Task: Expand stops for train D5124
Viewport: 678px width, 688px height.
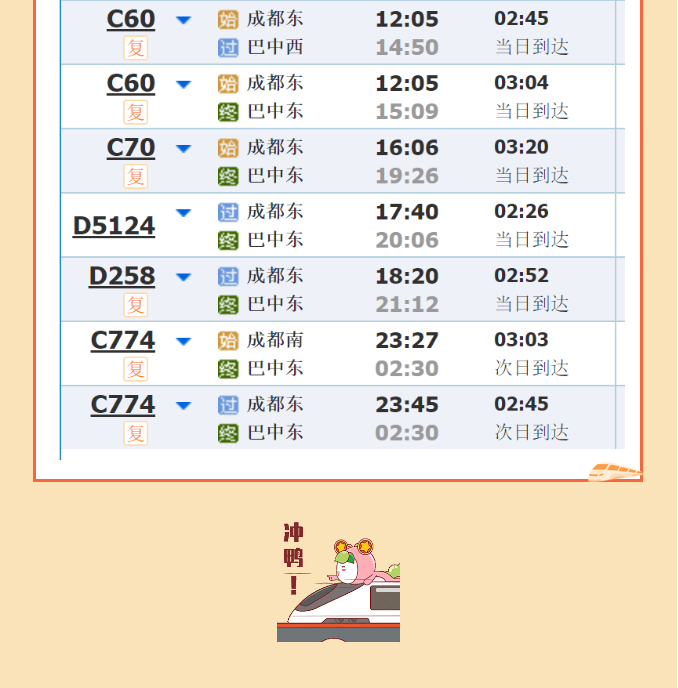Action: (x=183, y=213)
